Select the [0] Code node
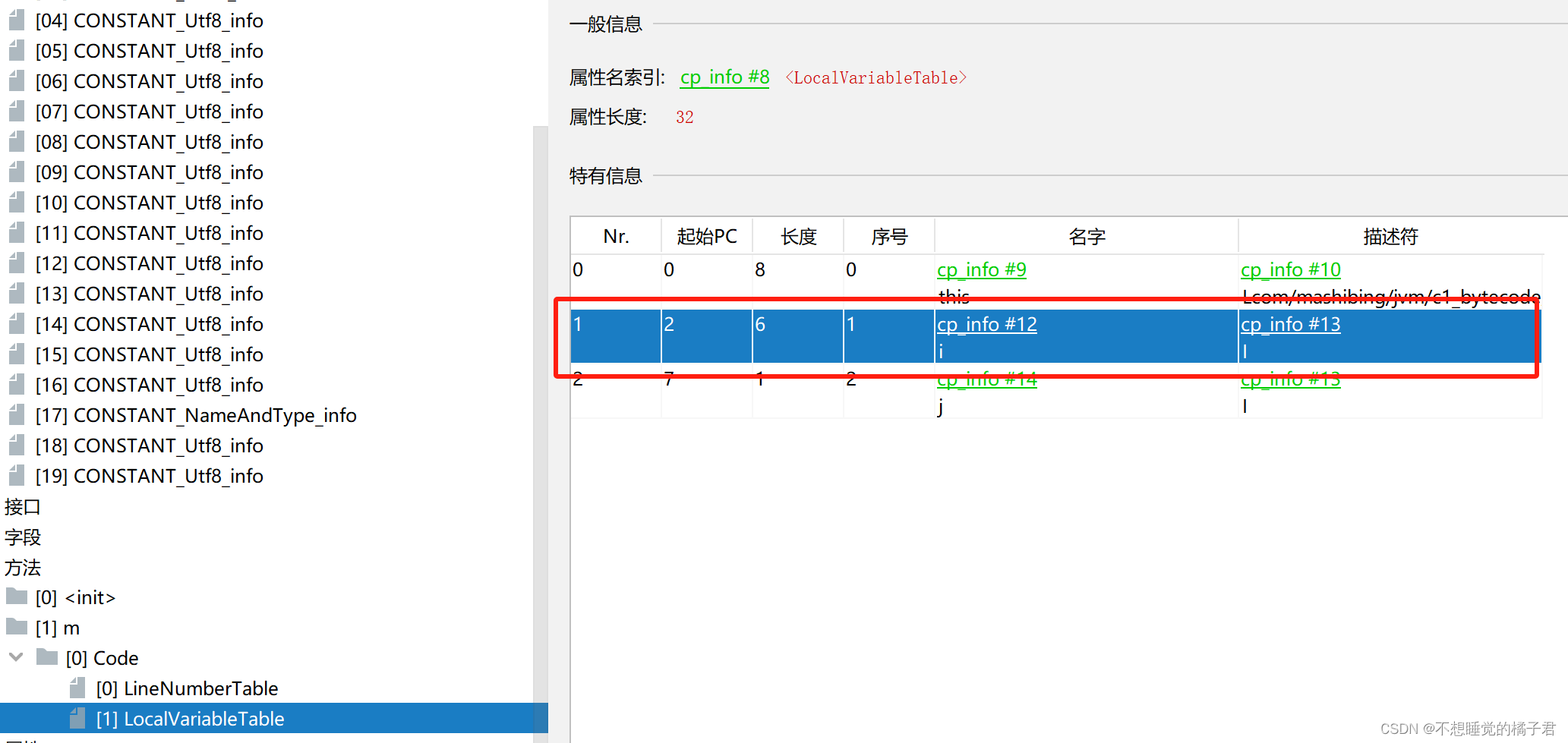 pyautogui.click(x=102, y=658)
